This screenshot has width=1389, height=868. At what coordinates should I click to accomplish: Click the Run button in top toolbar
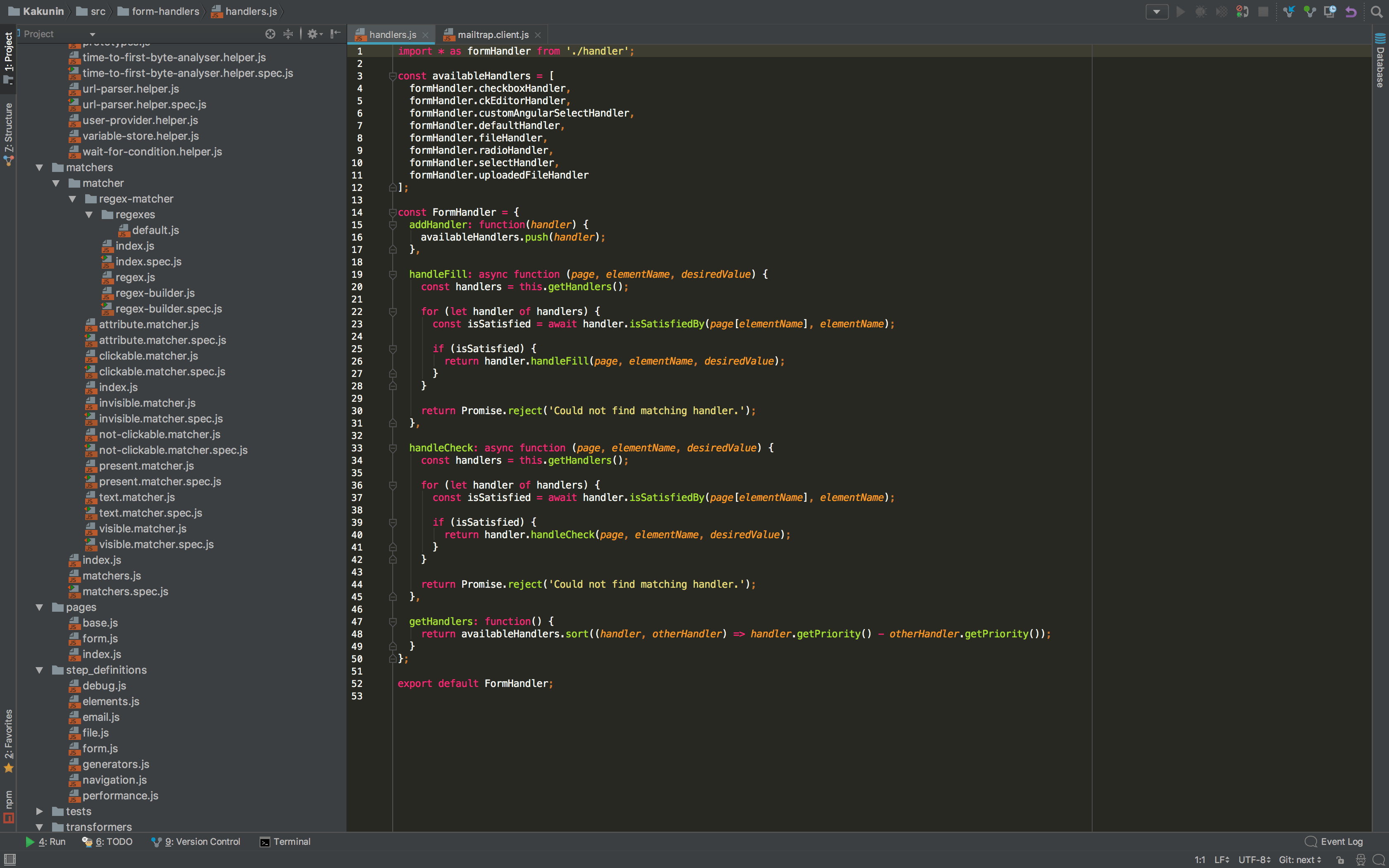[x=1181, y=12]
